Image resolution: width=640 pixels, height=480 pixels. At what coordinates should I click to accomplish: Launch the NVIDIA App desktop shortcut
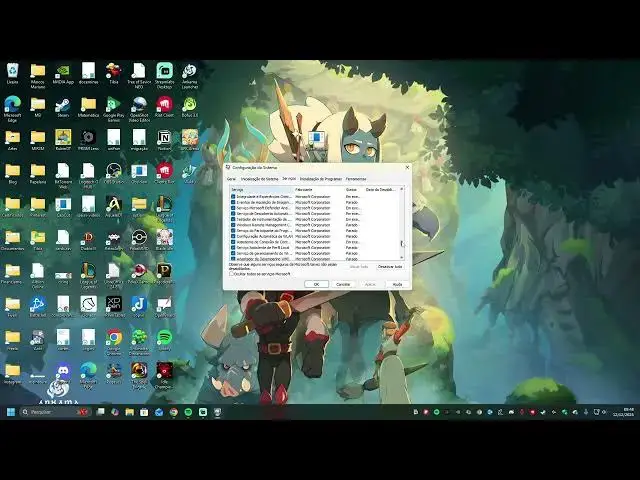pos(63,73)
